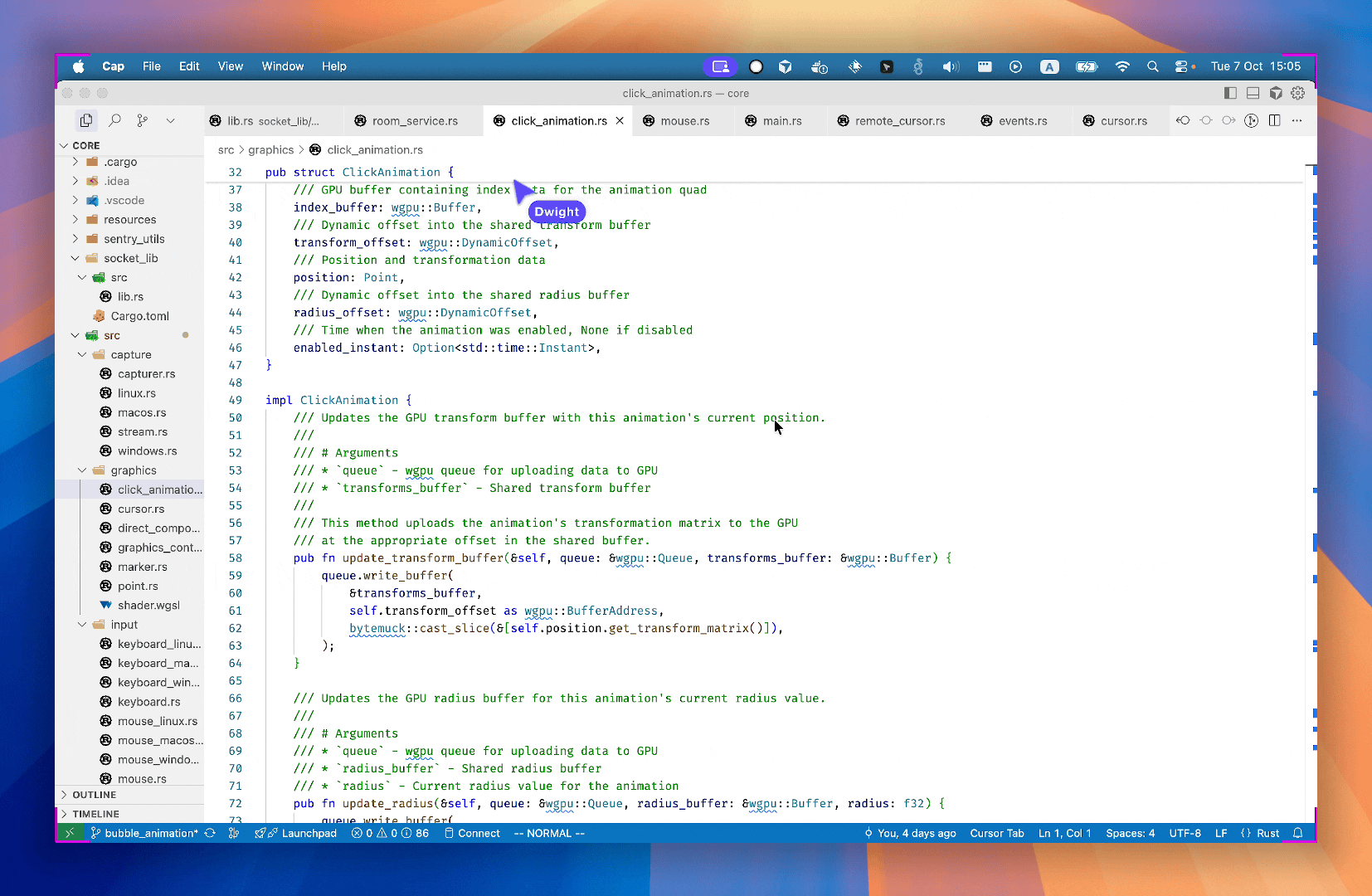Open the Search view in sidebar
This screenshot has height=896, width=1372.
[x=114, y=120]
